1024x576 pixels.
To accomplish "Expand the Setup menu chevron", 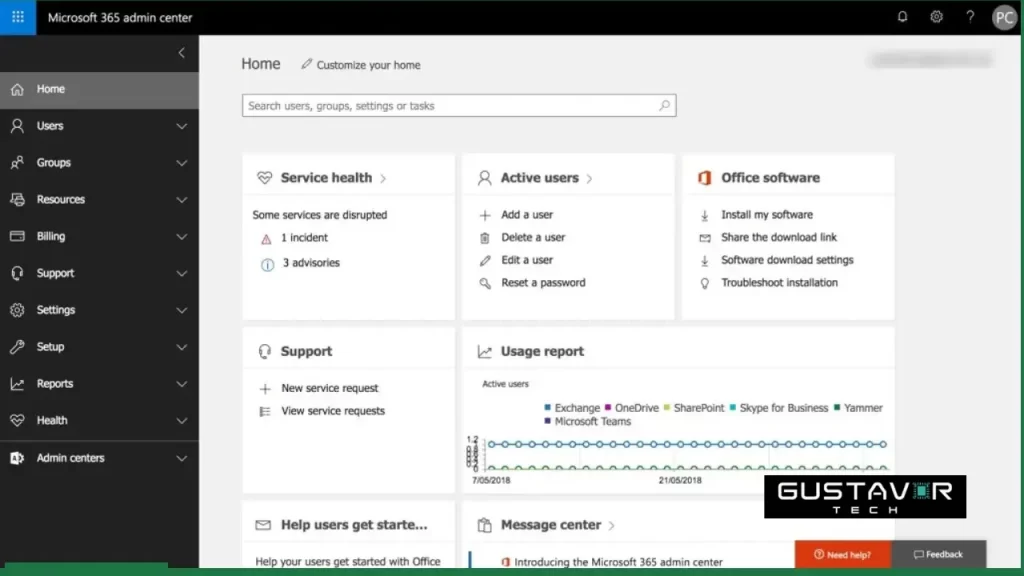I will [x=182, y=347].
